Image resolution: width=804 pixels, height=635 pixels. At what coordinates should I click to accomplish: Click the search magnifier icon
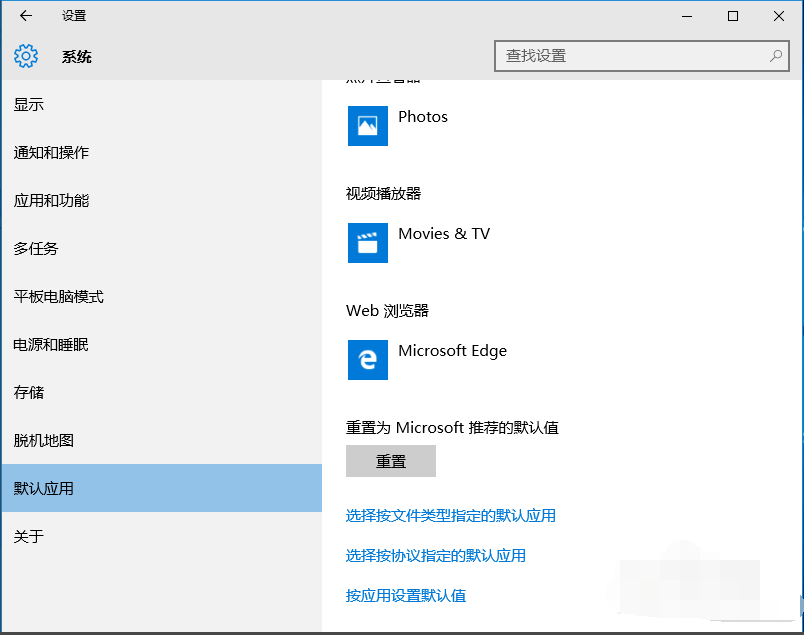(x=775, y=56)
